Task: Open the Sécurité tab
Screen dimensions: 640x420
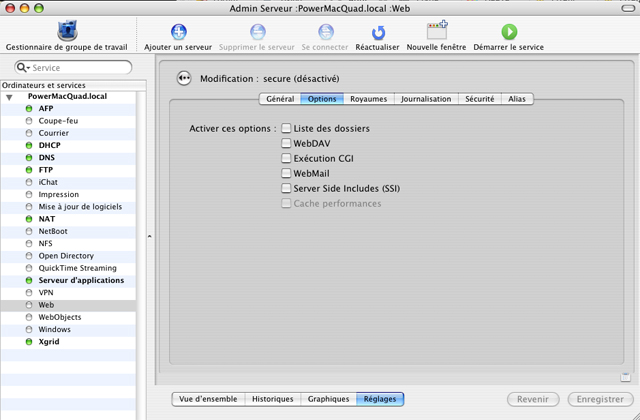Action: 480,99
